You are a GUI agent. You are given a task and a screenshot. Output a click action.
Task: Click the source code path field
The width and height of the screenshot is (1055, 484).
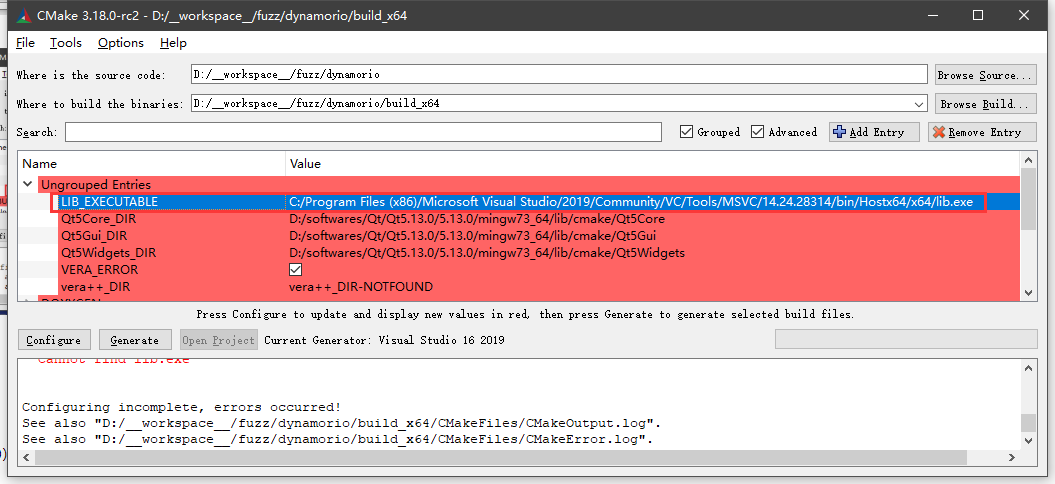[559, 75]
